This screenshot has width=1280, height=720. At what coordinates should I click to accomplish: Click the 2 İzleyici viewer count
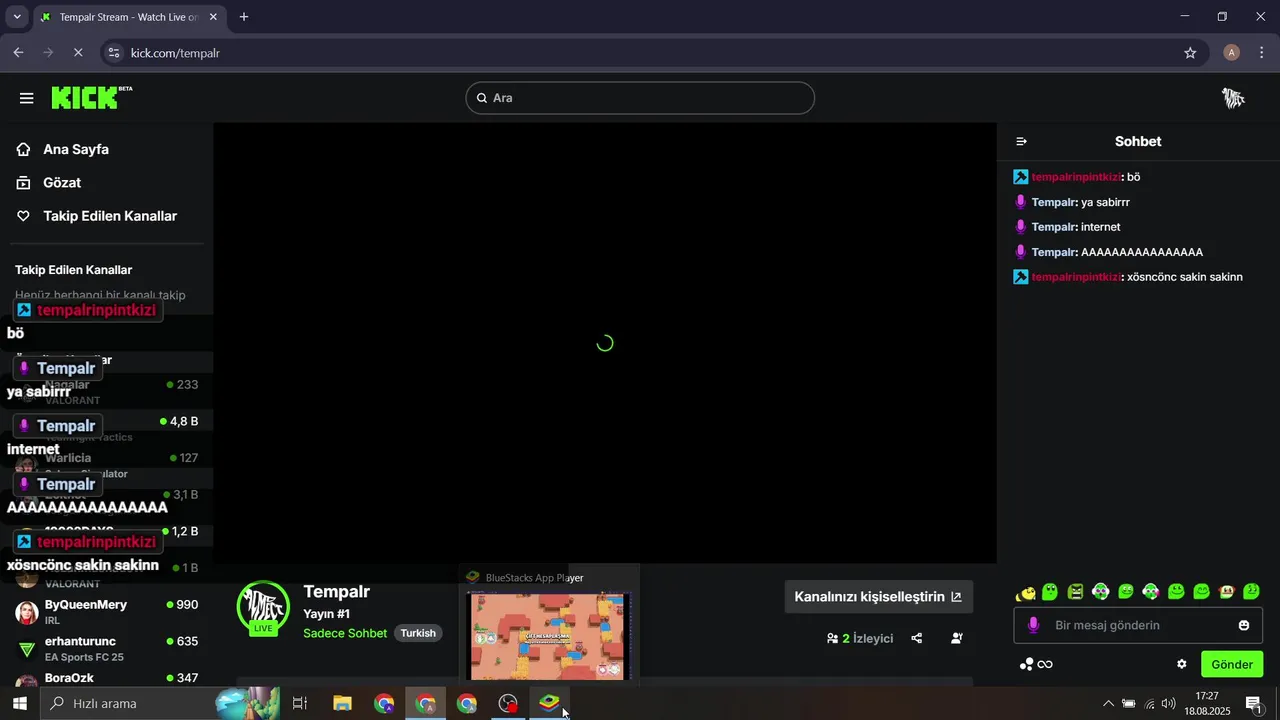[x=860, y=638]
